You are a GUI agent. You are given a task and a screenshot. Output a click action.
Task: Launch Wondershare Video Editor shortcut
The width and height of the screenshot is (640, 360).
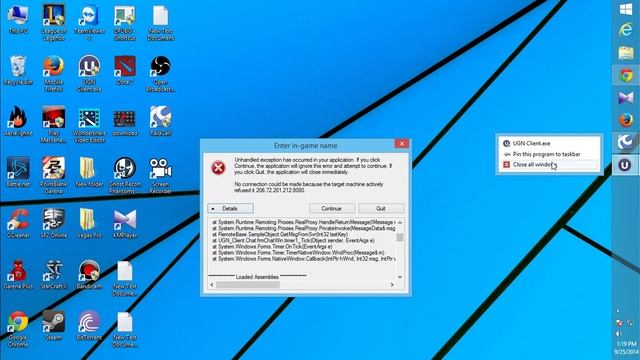coord(89,125)
